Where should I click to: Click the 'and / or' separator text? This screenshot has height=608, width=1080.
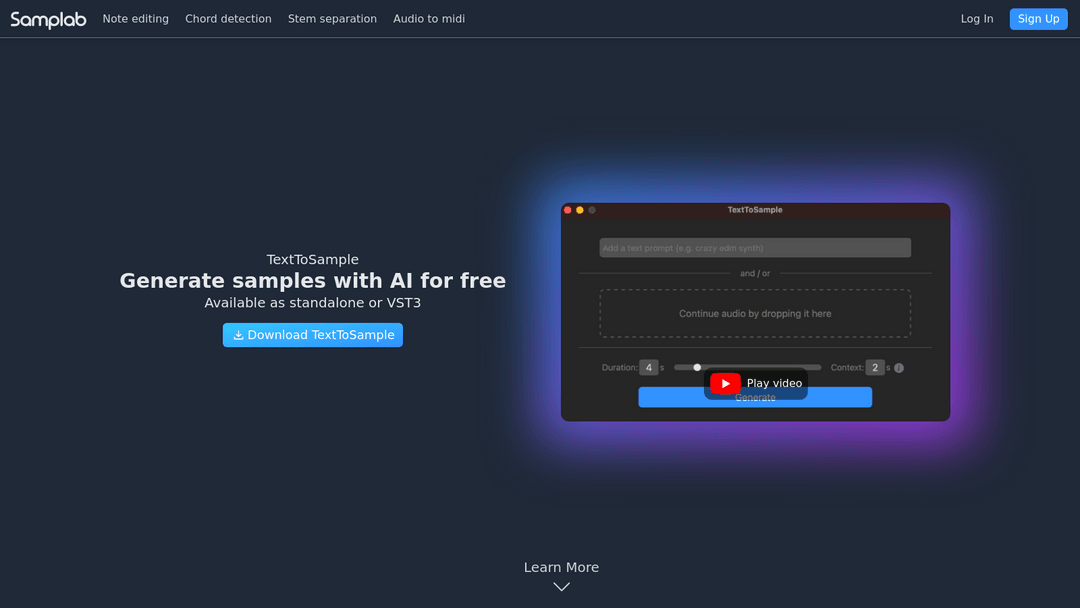[755, 273]
